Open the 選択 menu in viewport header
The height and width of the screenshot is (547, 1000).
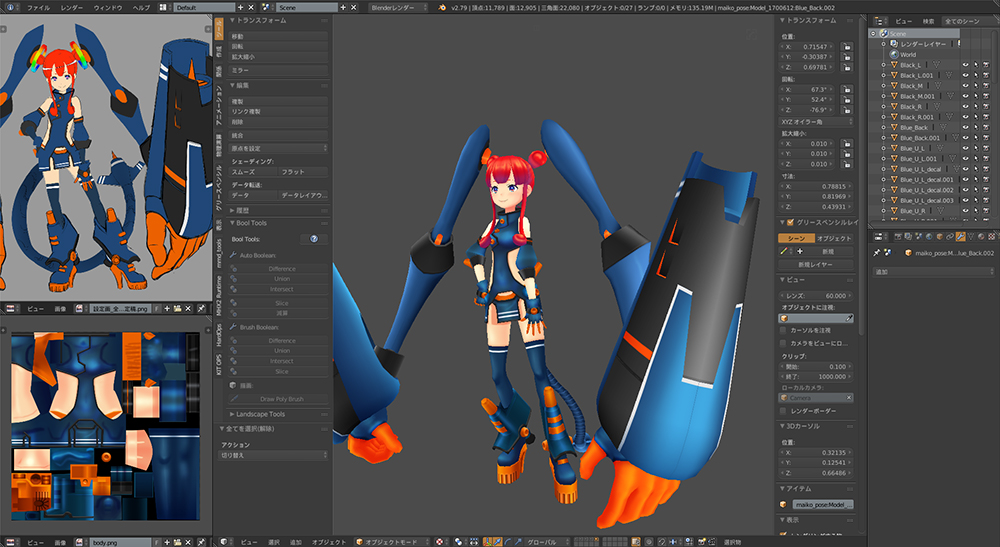(x=274, y=542)
